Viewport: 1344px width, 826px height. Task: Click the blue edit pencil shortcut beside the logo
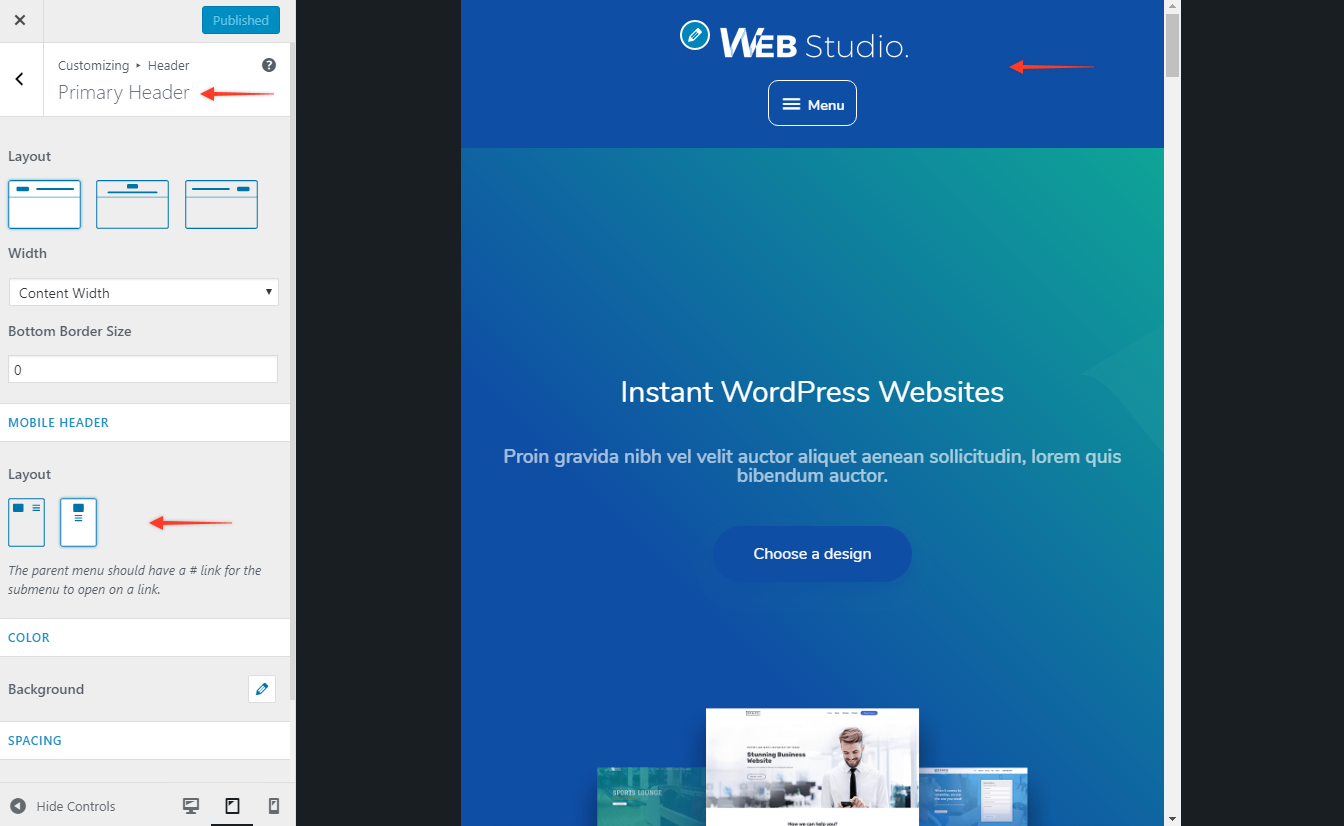[694, 35]
